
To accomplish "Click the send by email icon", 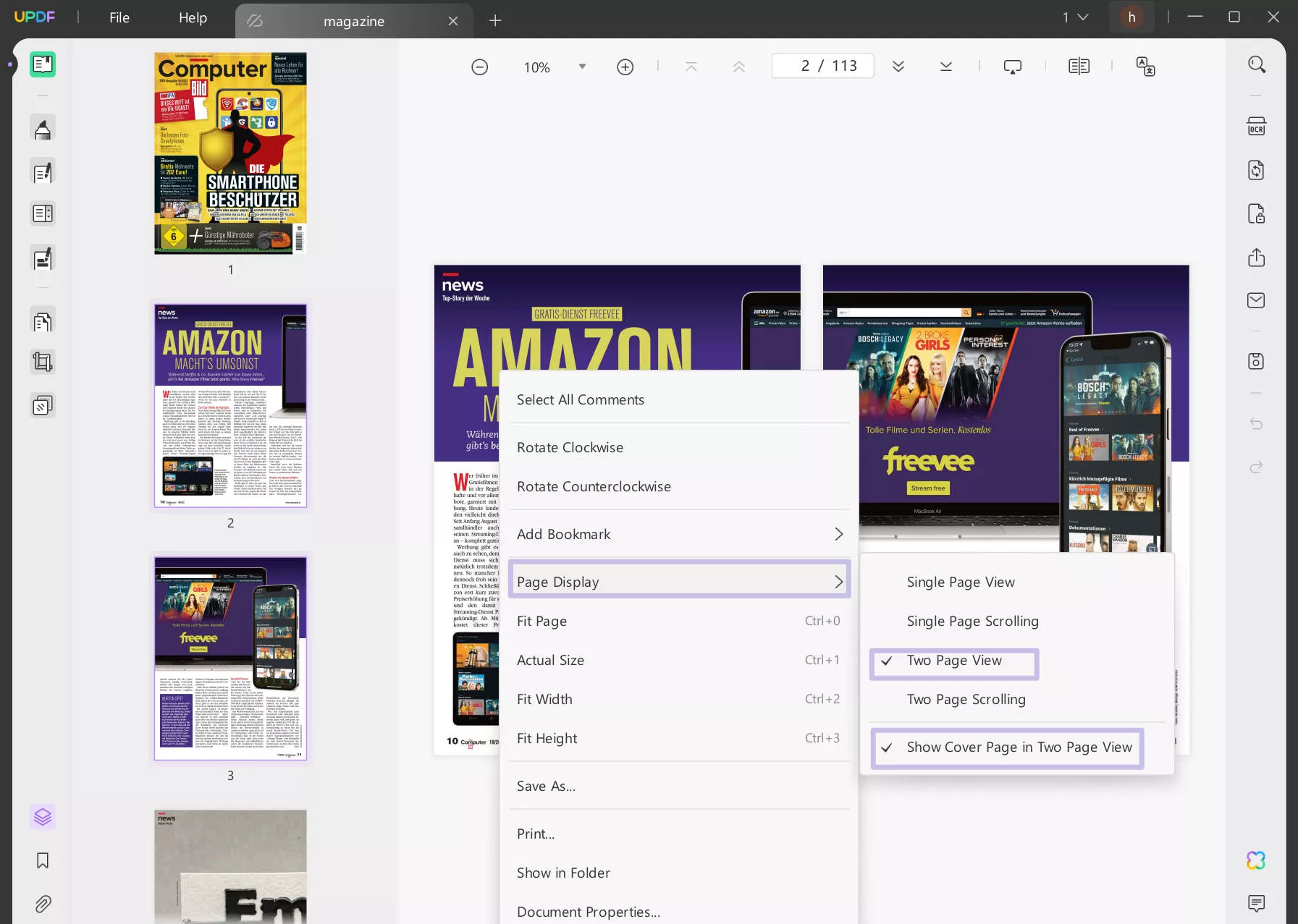I will point(1256,300).
